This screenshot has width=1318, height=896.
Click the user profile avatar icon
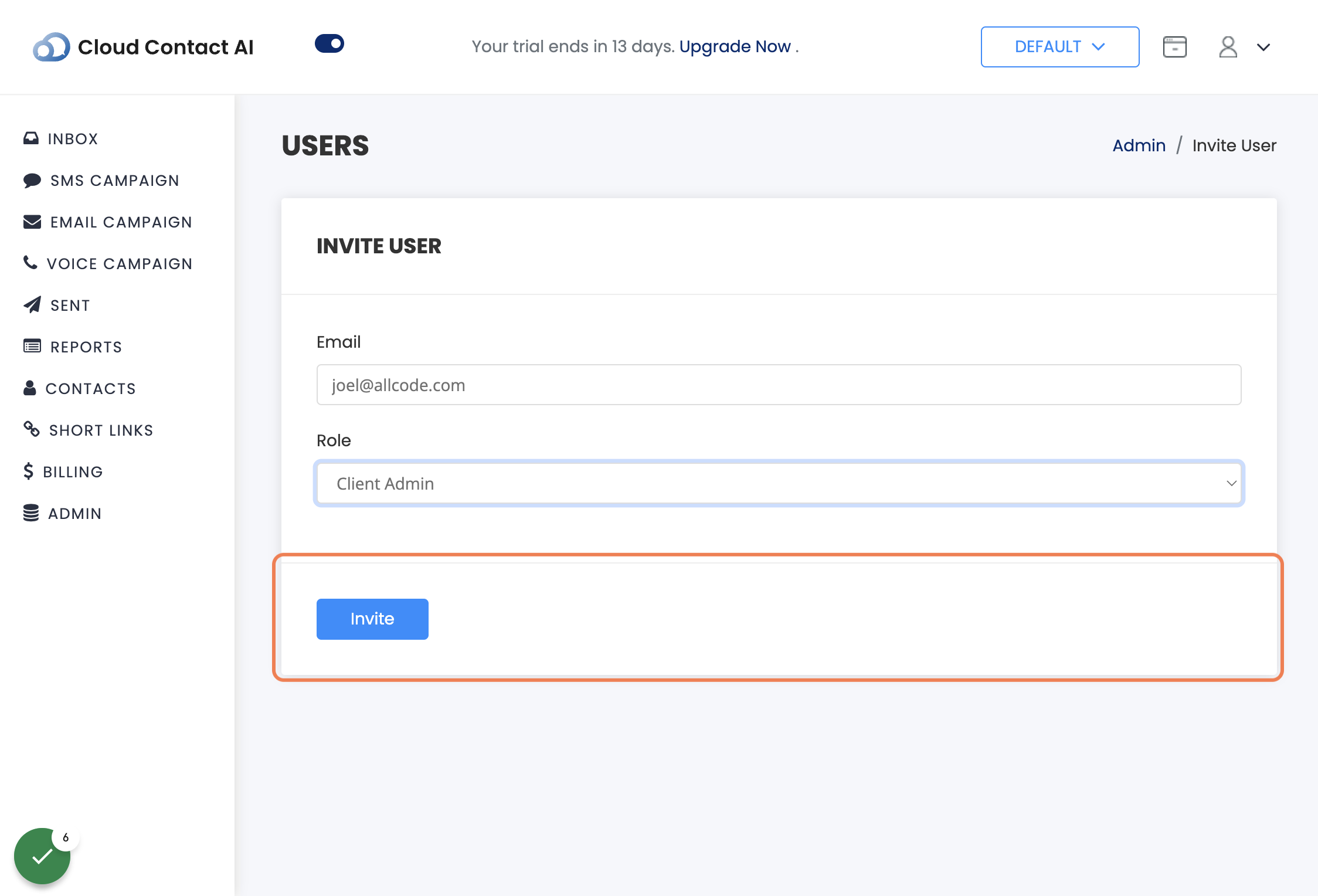(1228, 47)
